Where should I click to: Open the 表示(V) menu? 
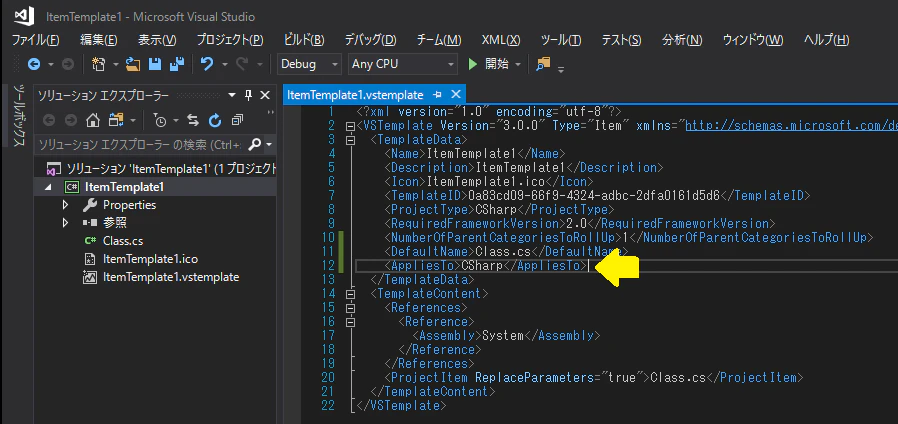pyautogui.click(x=157, y=40)
